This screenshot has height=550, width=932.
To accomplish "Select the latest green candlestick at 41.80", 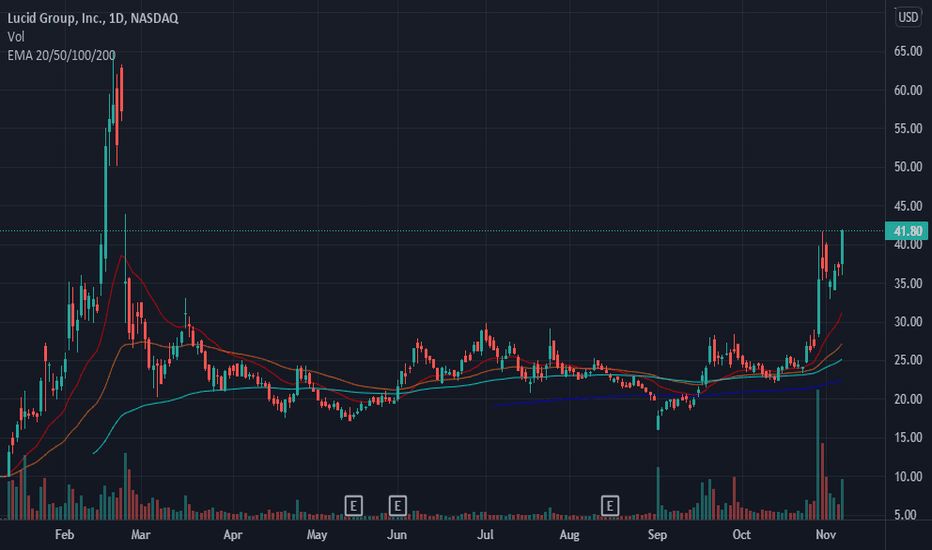I will (x=842, y=248).
